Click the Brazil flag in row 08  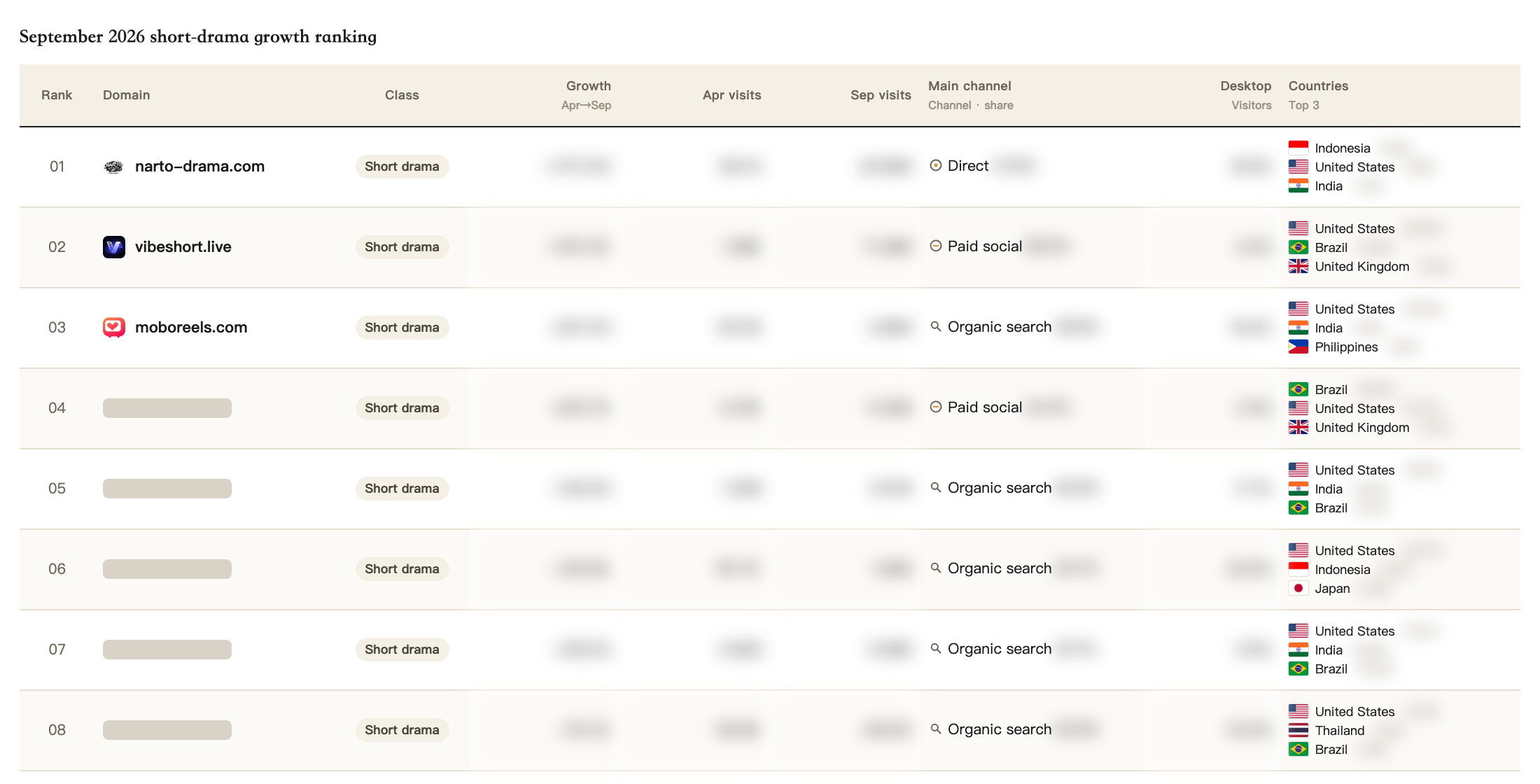coord(1298,749)
